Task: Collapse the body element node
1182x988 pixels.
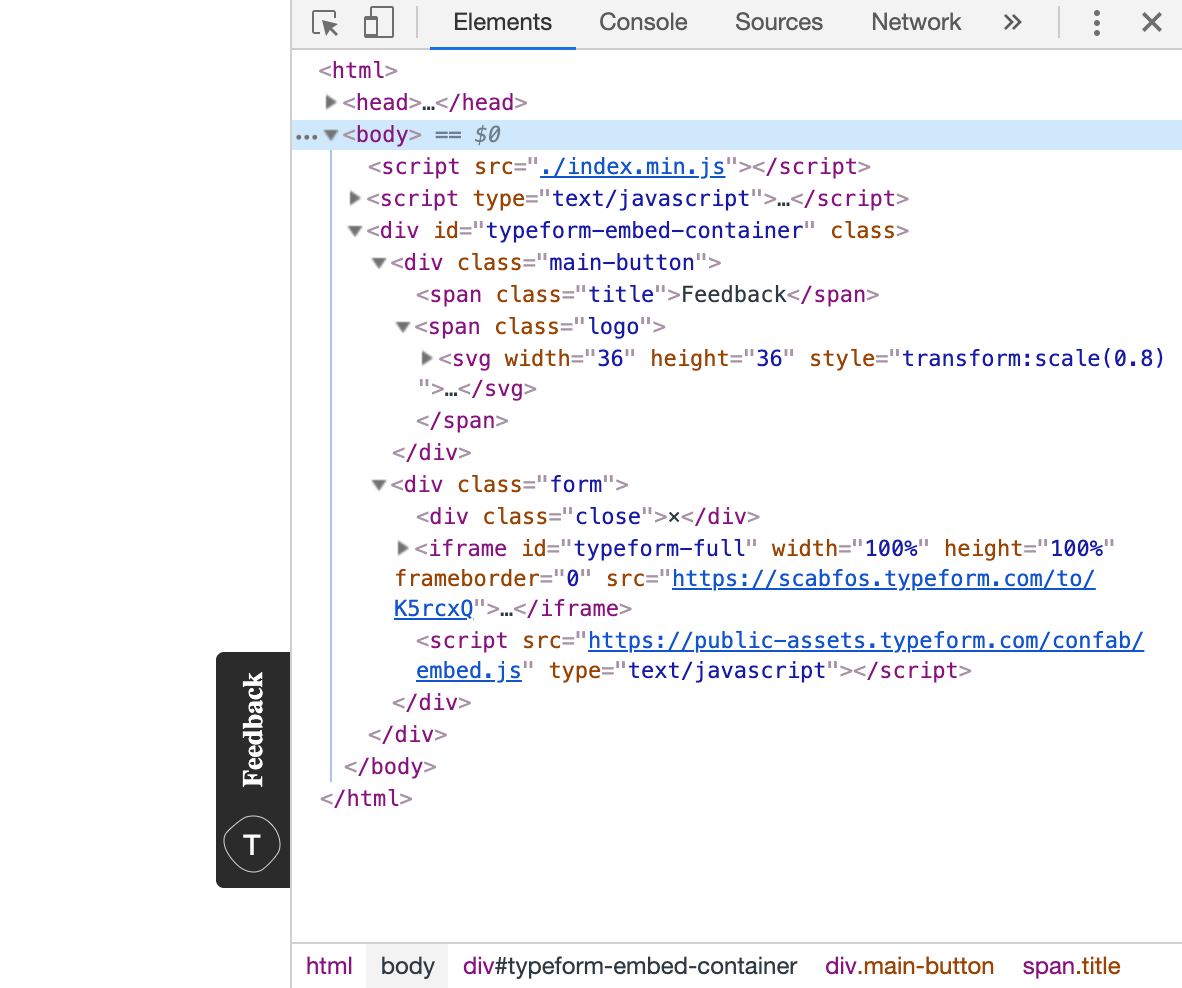Action: coord(330,135)
